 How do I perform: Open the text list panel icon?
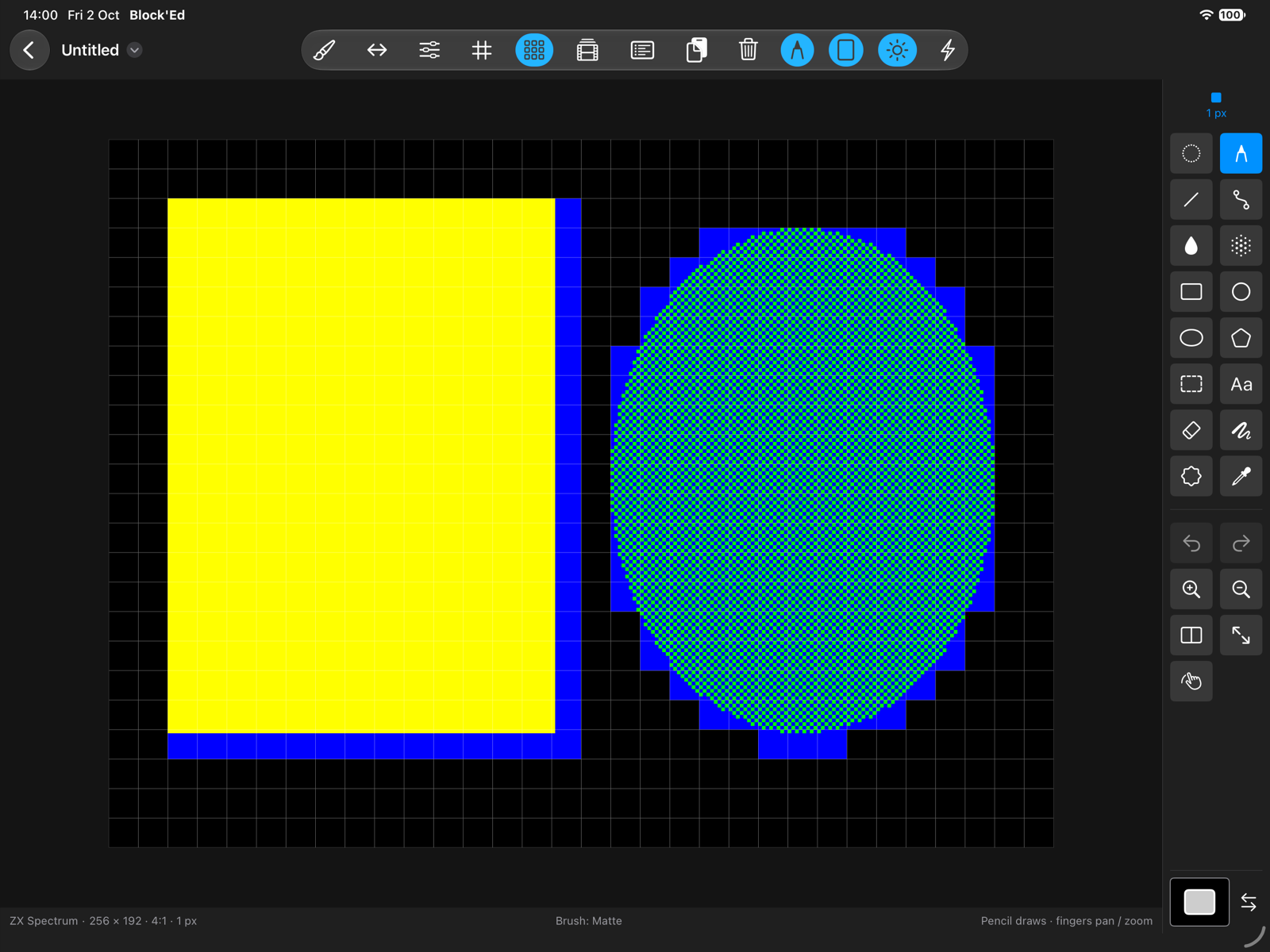pyautogui.click(x=642, y=50)
